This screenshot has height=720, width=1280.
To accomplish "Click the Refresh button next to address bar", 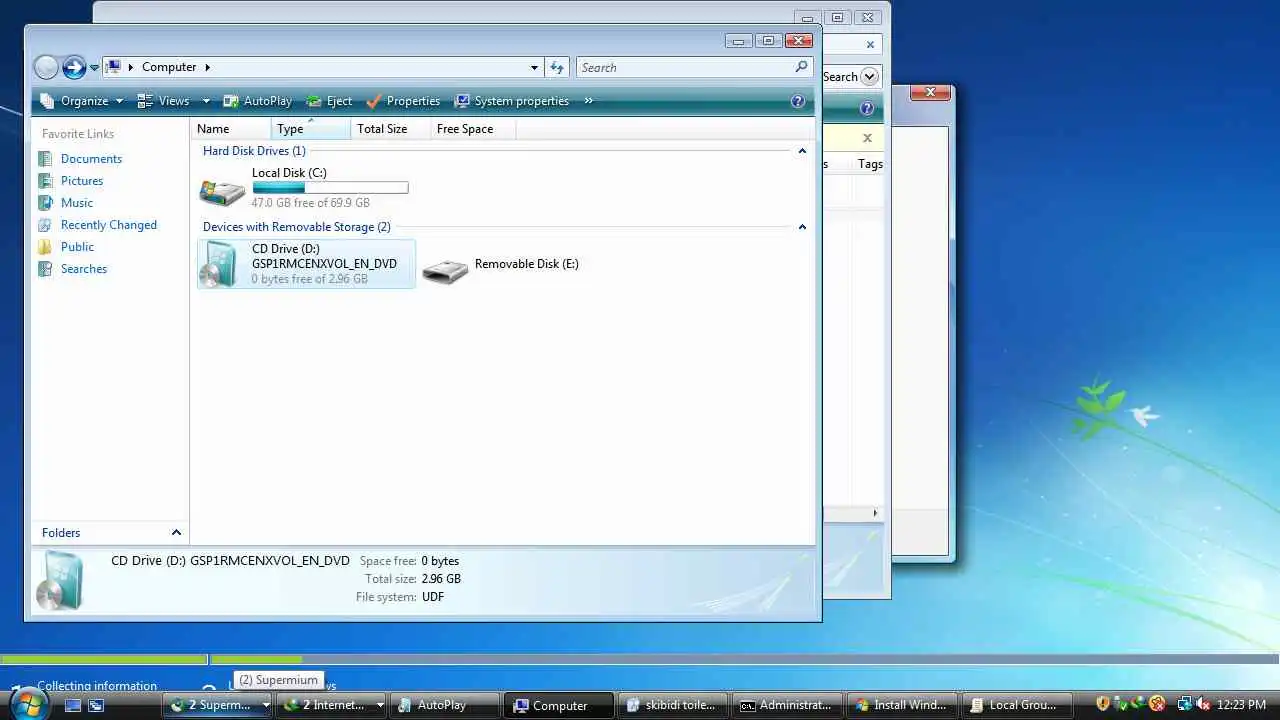I will tap(557, 67).
